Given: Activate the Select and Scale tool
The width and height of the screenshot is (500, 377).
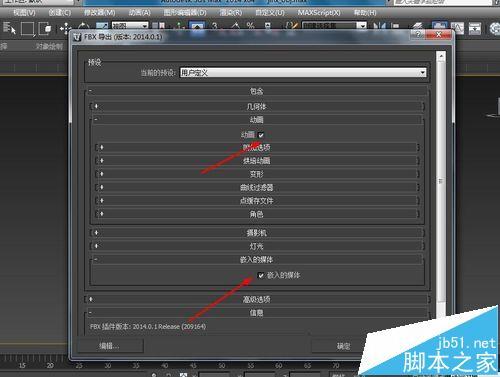Looking at the screenshot, I should point(102,26).
